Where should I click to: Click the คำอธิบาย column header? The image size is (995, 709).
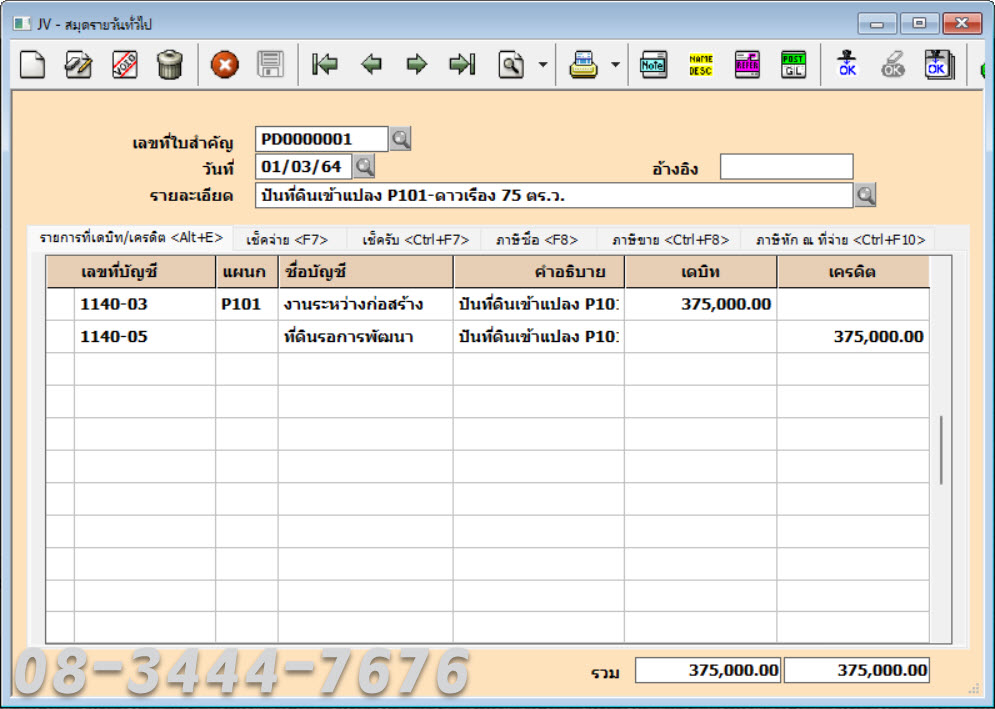[x=539, y=272]
